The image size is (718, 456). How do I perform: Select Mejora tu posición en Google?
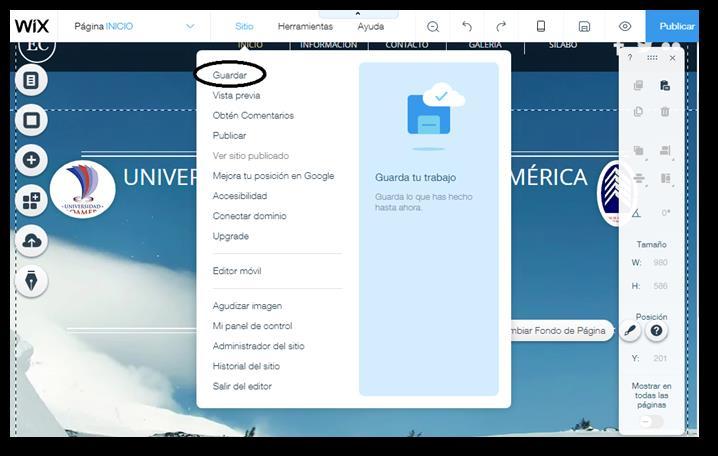[x=273, y=176]
